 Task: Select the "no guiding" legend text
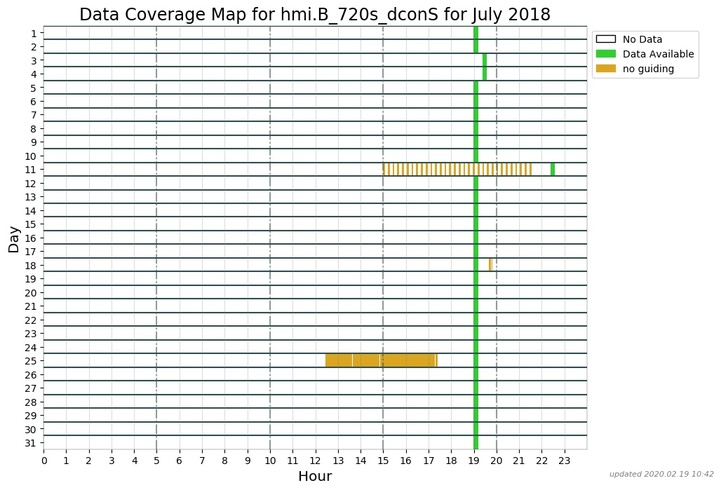click(x=648, y=69)
